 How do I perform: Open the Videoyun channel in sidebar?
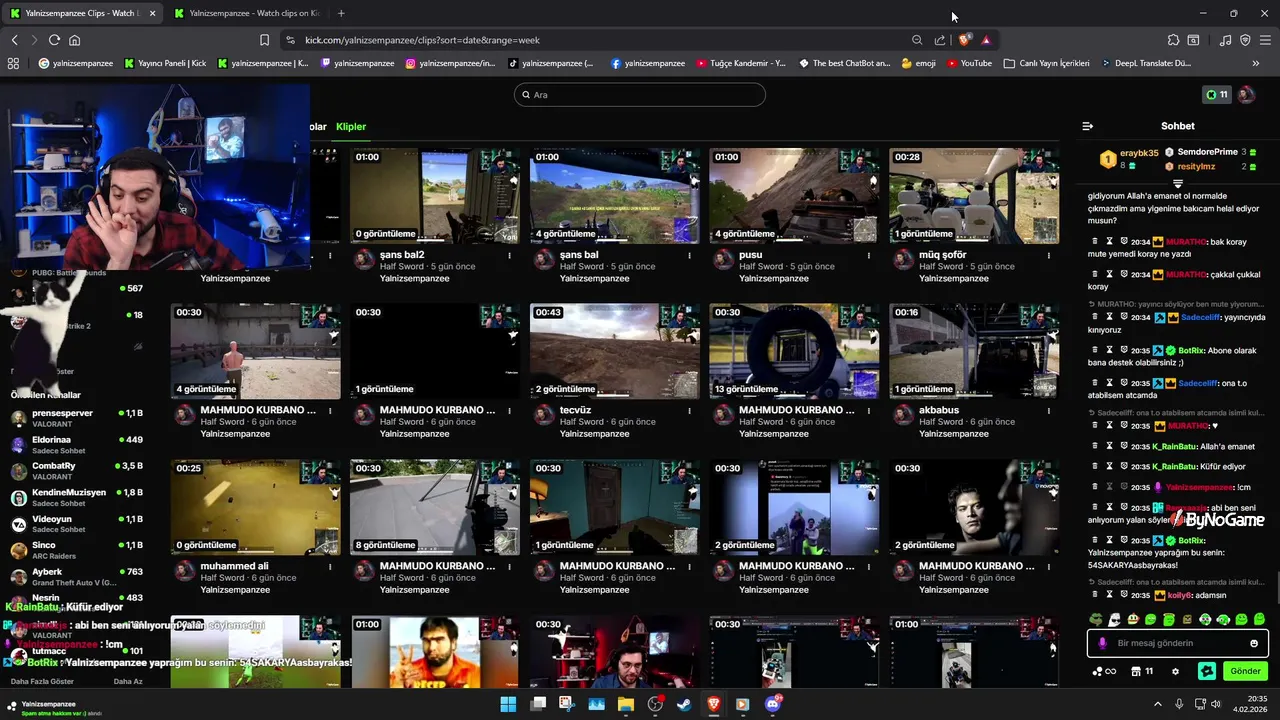coord(78,524)
